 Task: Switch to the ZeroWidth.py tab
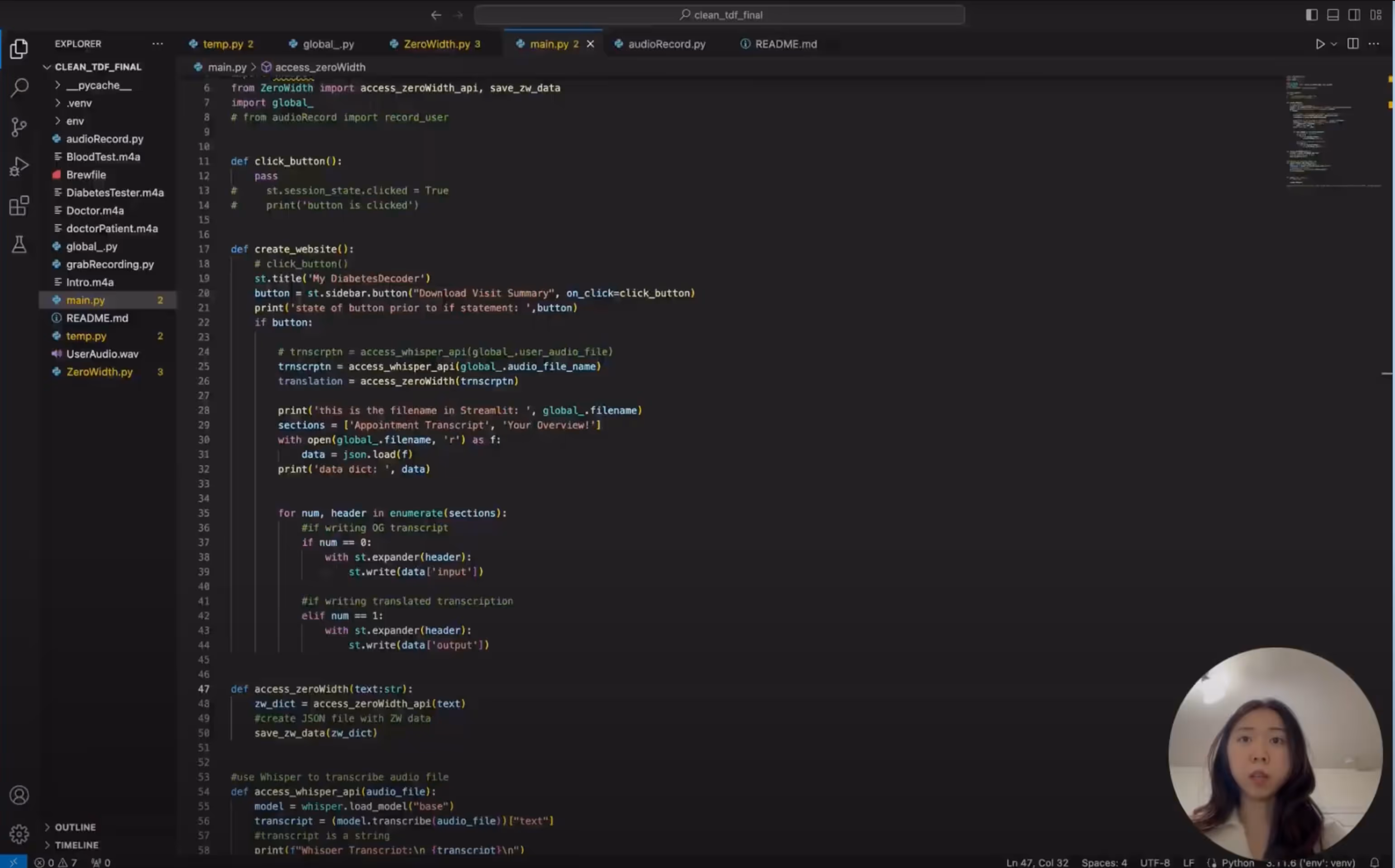tap(436, 44)
